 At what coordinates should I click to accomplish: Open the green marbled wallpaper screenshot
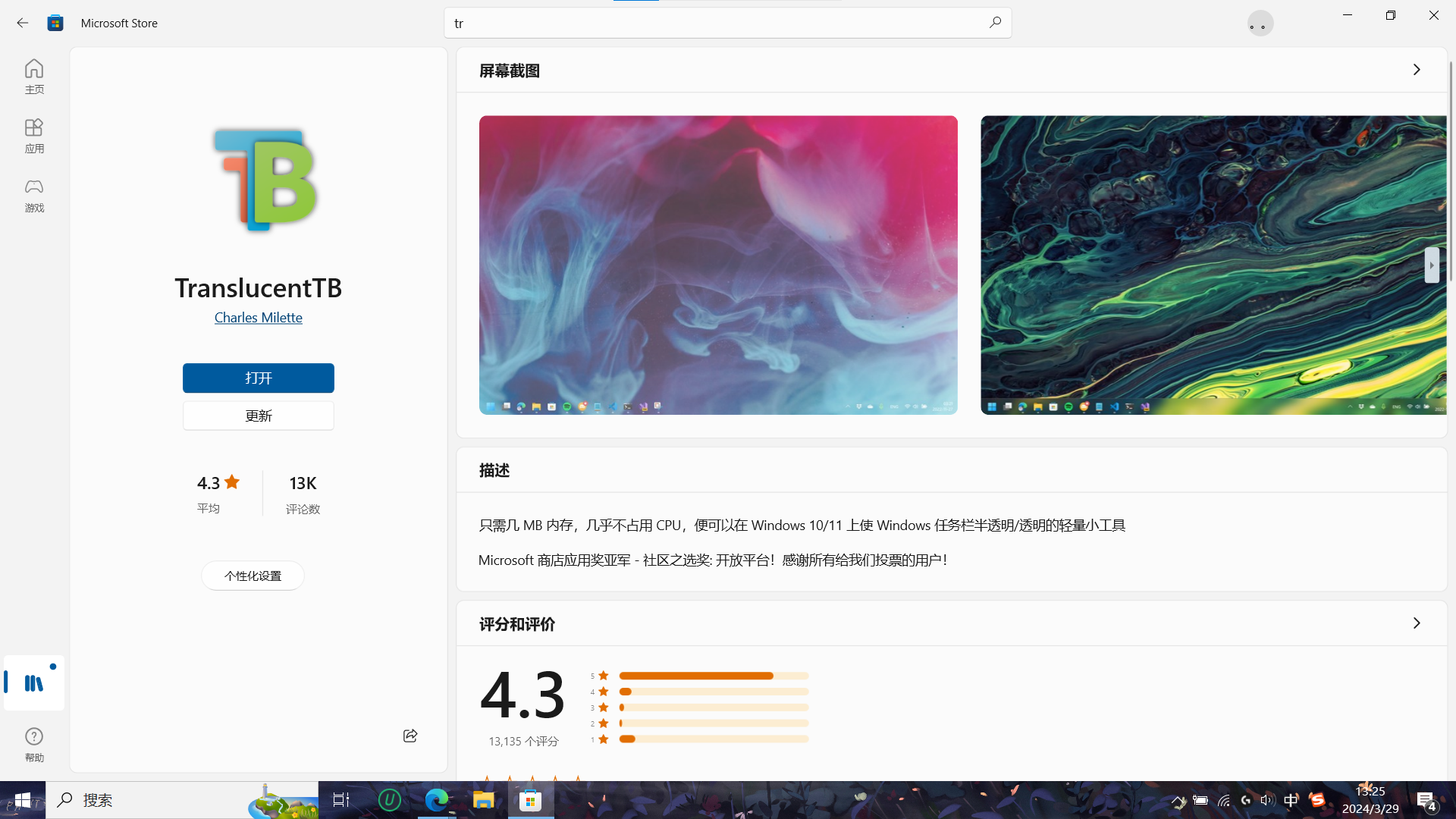[1213, 265]
